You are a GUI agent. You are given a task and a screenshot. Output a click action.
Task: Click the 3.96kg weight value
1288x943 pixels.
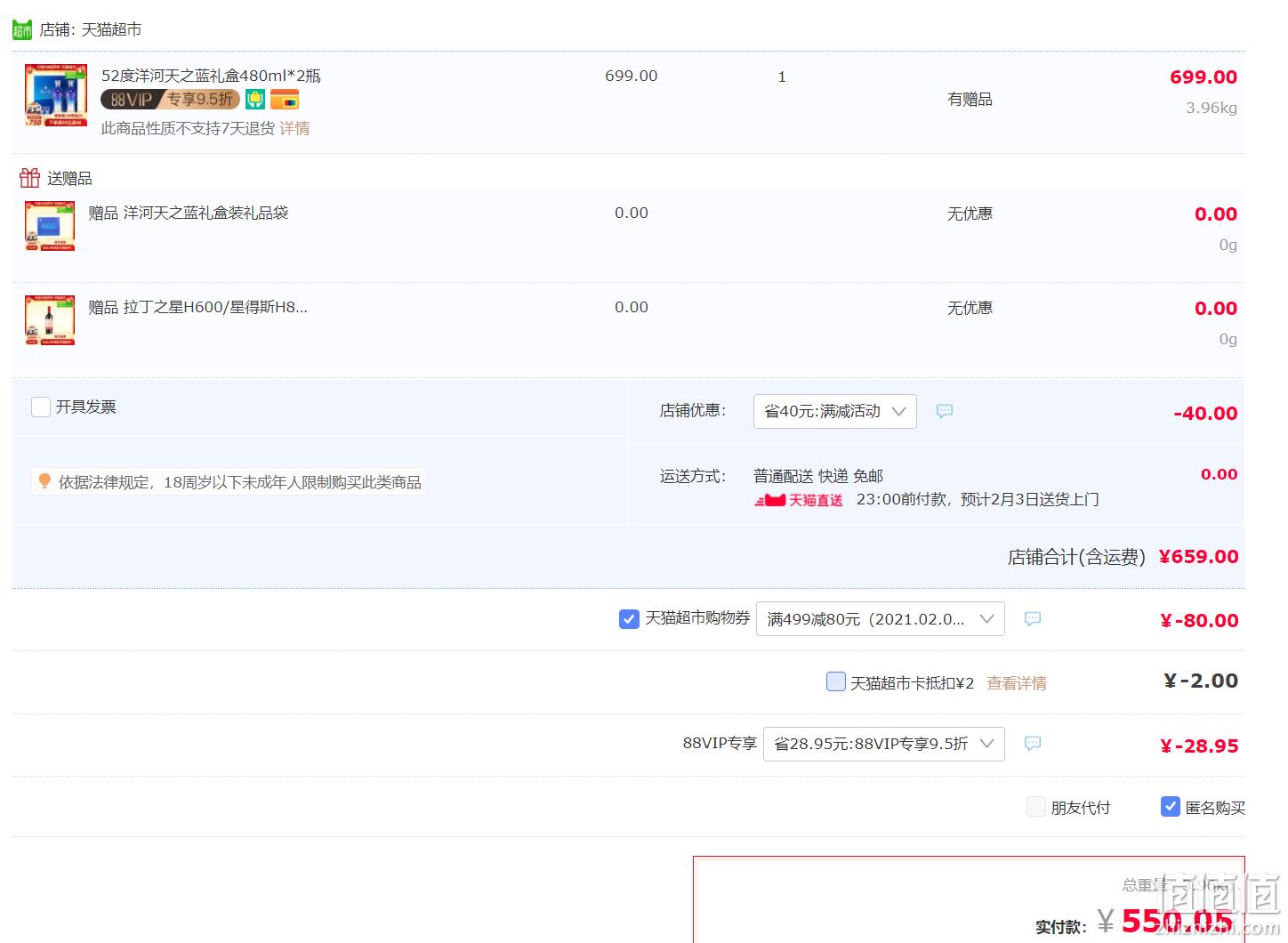tap(1212, 108)
